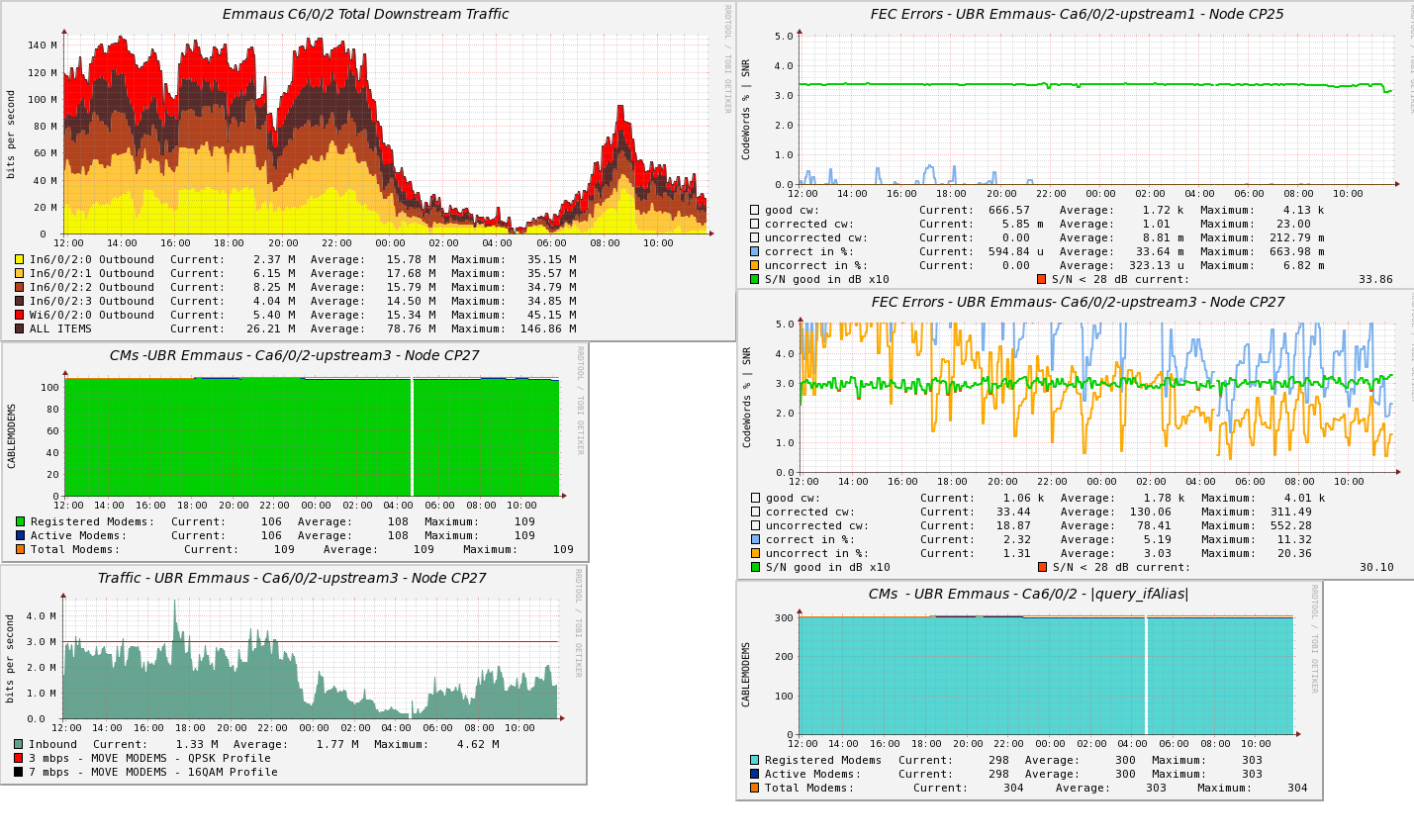The image size is (1414, 840).
Task: Click blue Active Modems swatch in query_ifAlias graph
Action: click(x=754, y=774)
